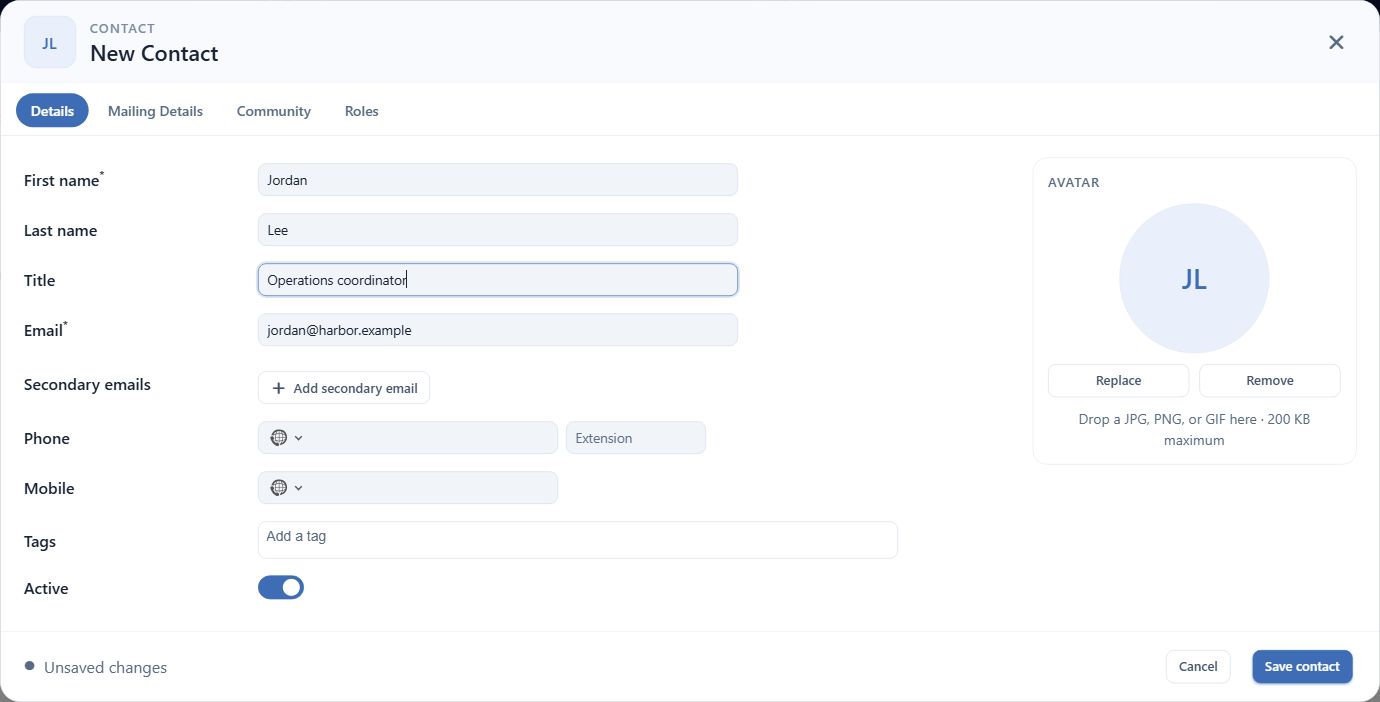Click the Secondary emails label
Viewport: 1380px width, 702px height.
(87, 385)
